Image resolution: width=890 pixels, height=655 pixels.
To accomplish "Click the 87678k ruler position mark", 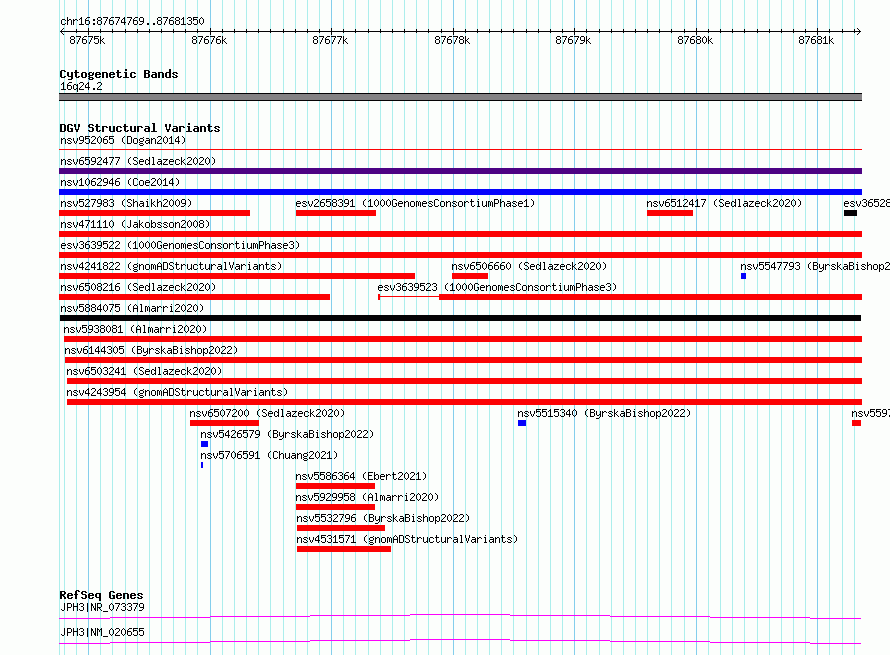I will [452, 40].
